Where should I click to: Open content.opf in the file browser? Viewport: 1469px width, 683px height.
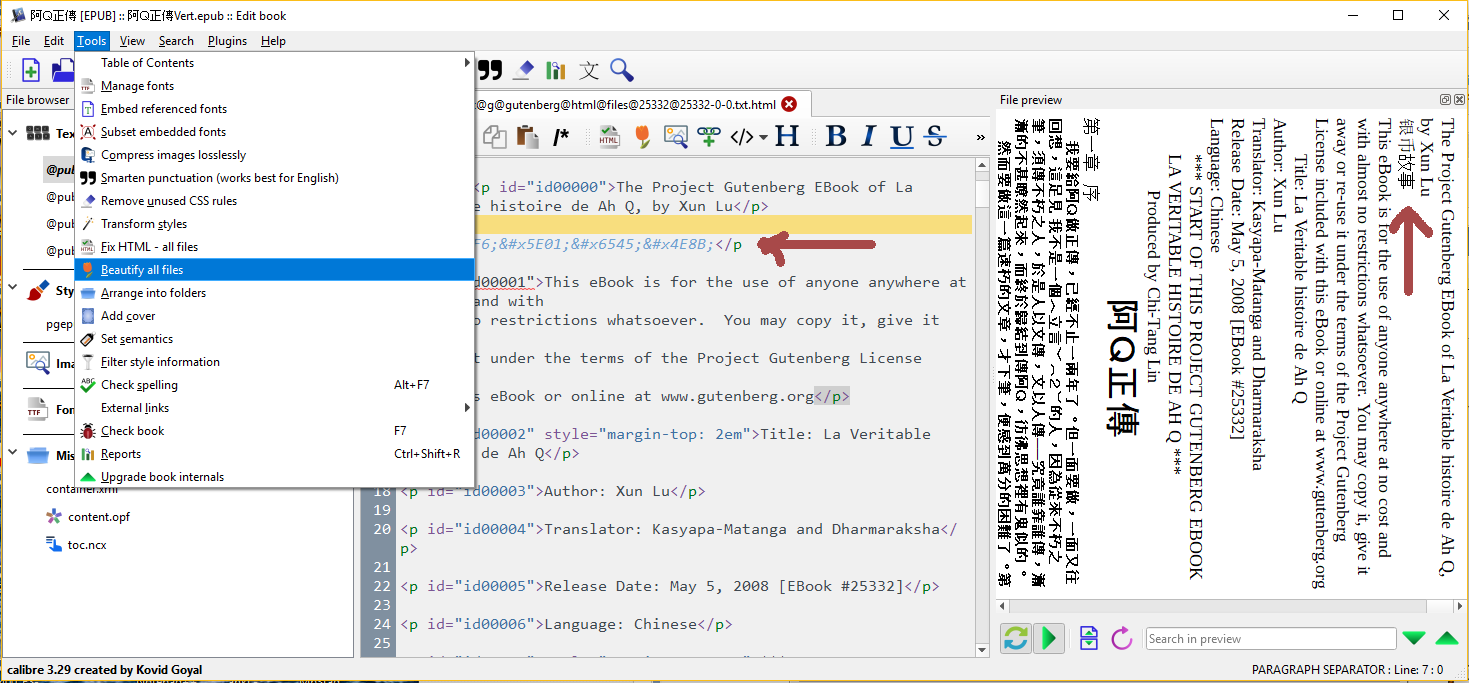point(99,517)
